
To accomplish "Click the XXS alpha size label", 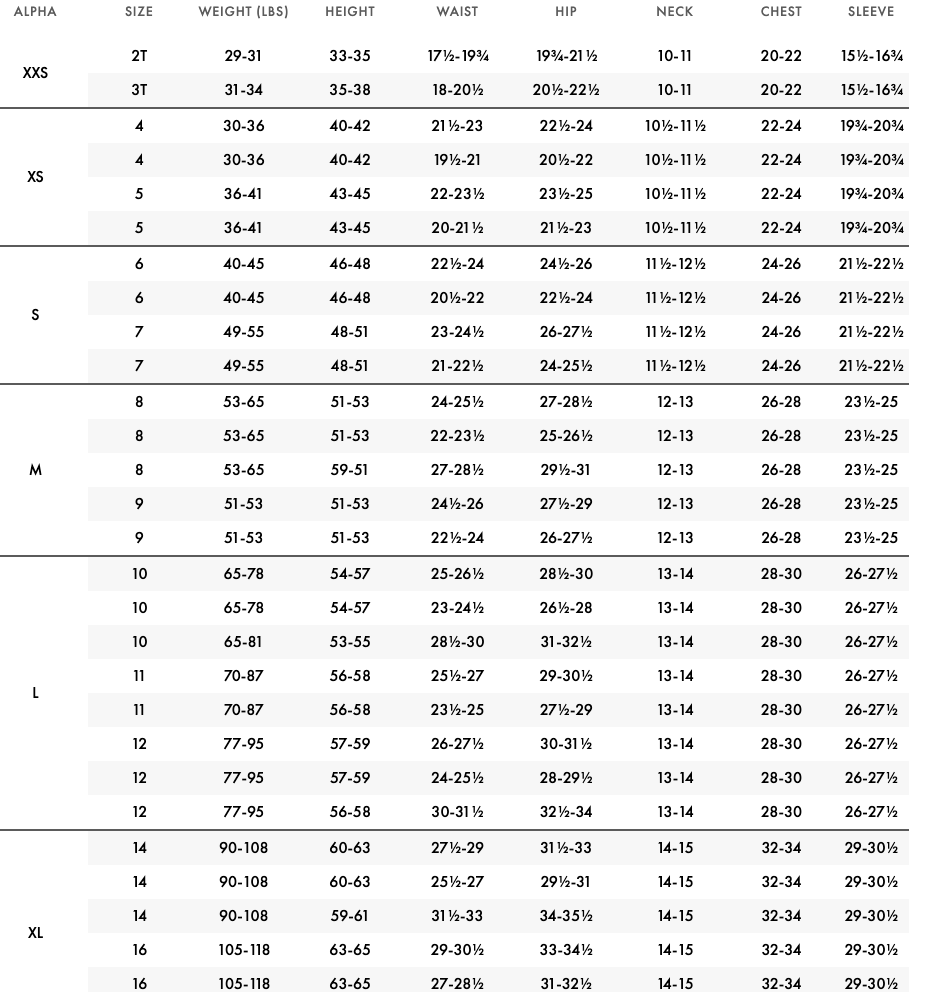I will click(35, 73).
